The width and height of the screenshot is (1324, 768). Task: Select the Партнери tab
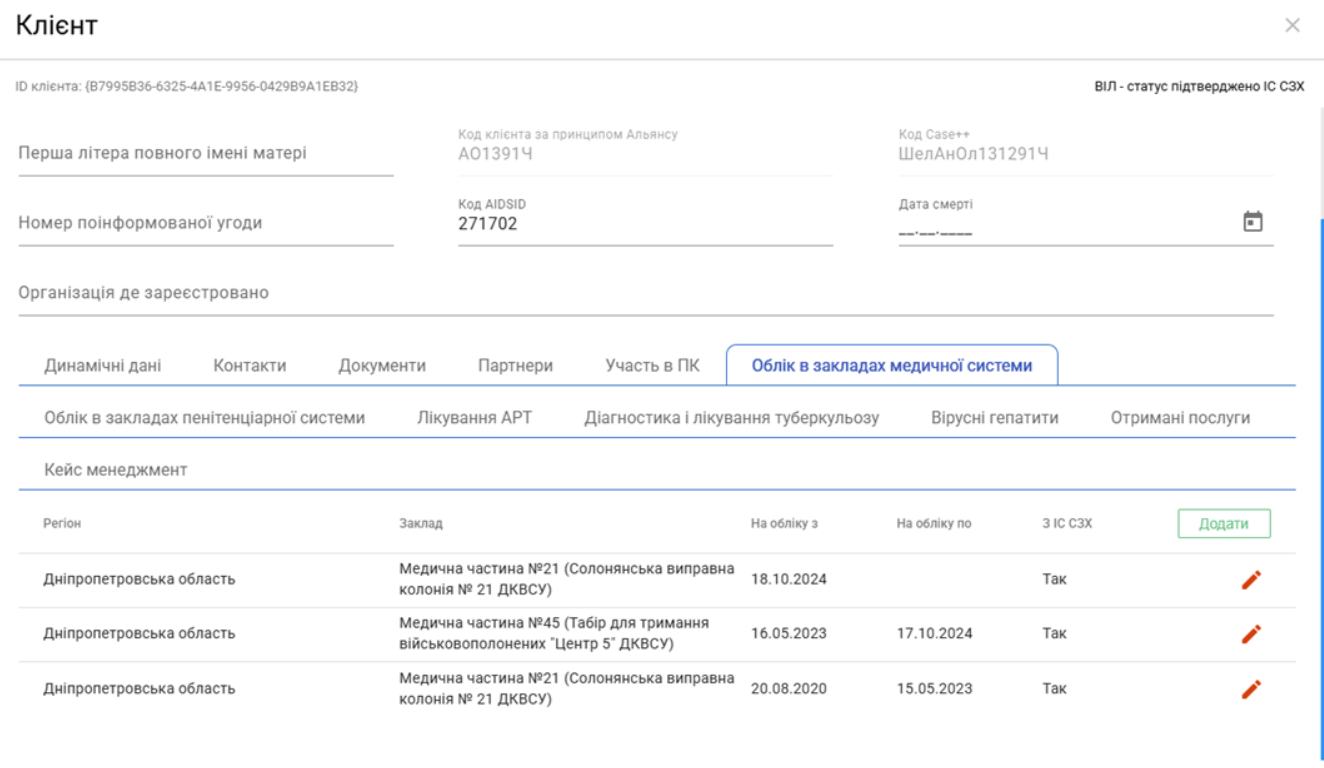516,365
